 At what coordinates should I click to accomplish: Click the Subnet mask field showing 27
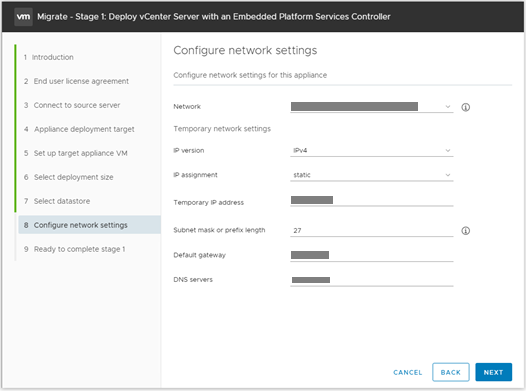372,230
